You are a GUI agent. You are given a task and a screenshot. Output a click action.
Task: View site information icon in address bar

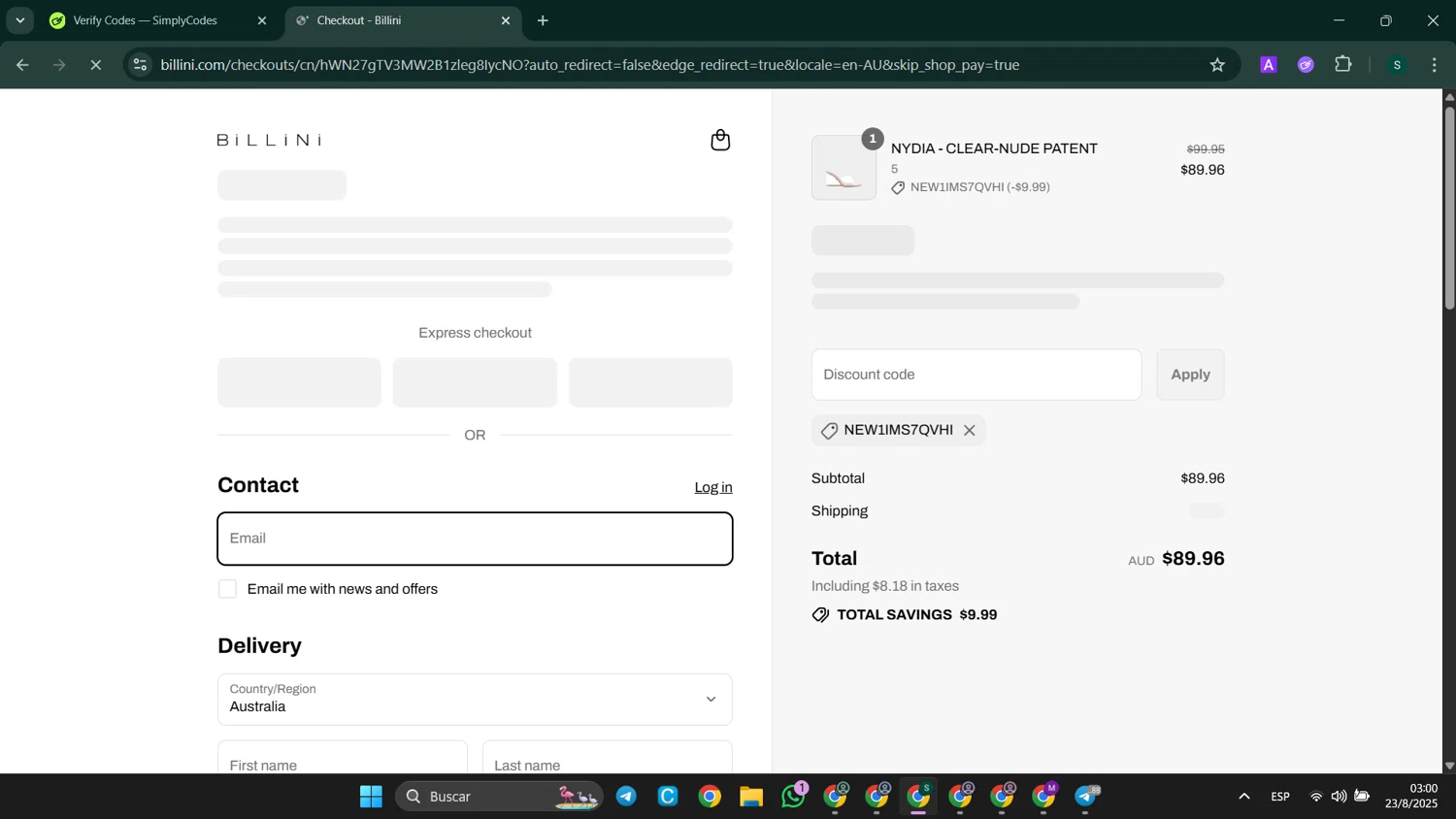click(140, 65)
